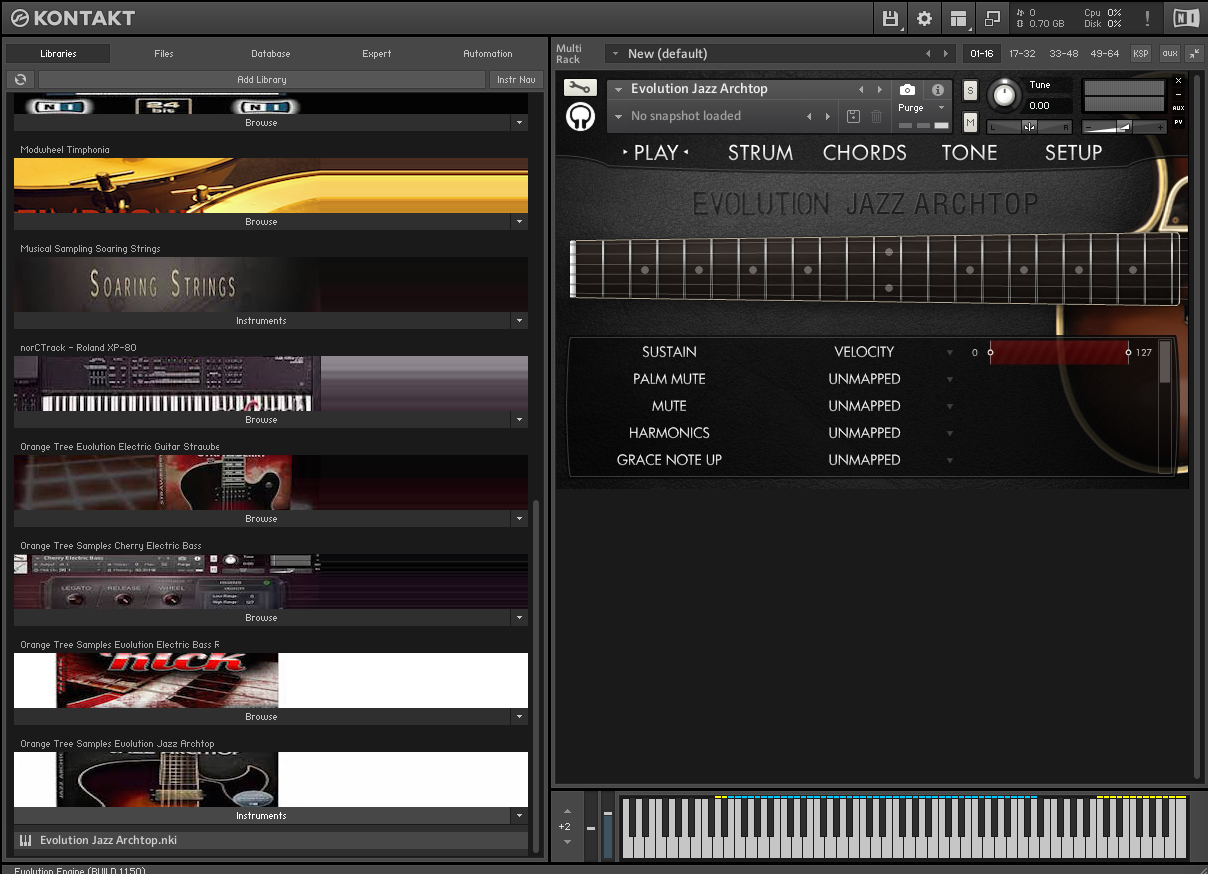The height and width of the screenshot is (874, 1208).
Task: Click the Add Library button
Action: tap(262, 79)
